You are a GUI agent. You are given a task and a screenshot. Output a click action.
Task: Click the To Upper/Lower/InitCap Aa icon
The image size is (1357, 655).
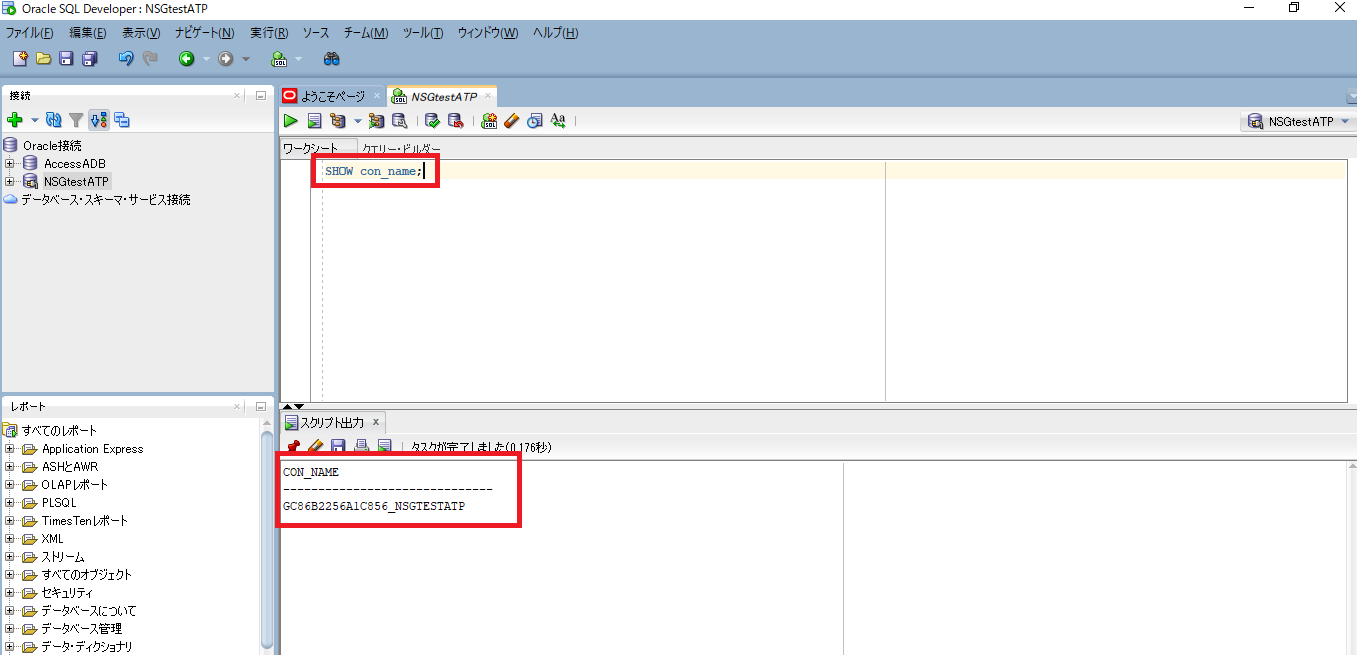coord(558,121)
